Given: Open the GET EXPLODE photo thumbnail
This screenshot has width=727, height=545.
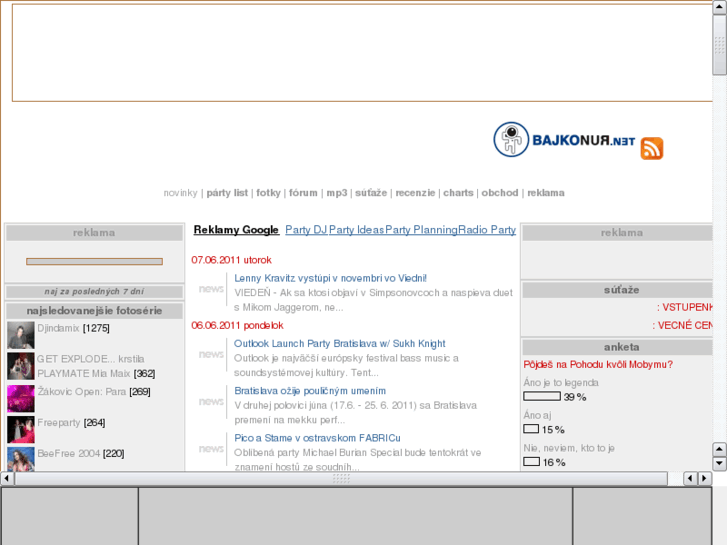Looking at the screenshot, I should pyautogui.click(x=21, y=366).
